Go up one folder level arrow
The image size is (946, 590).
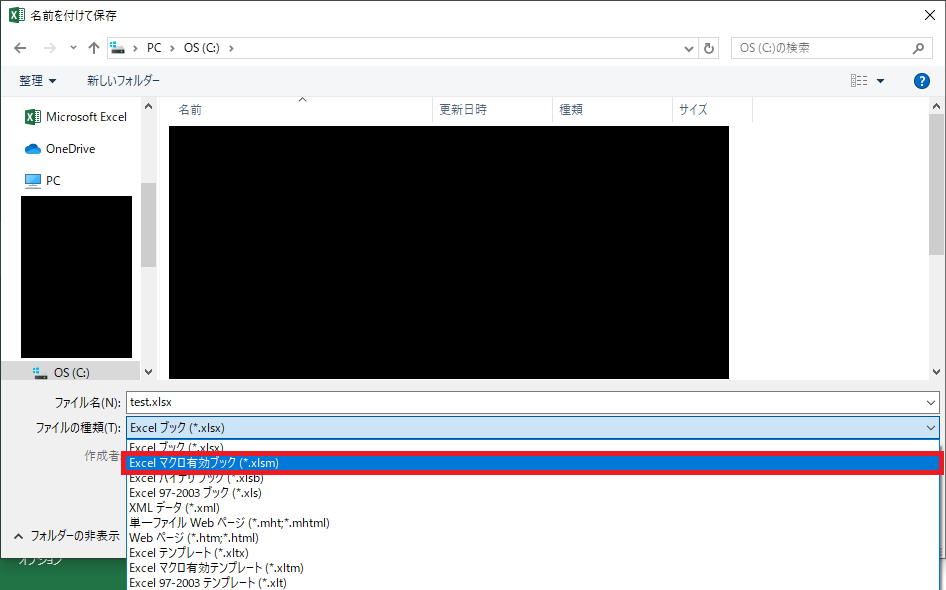pos(94,48)
